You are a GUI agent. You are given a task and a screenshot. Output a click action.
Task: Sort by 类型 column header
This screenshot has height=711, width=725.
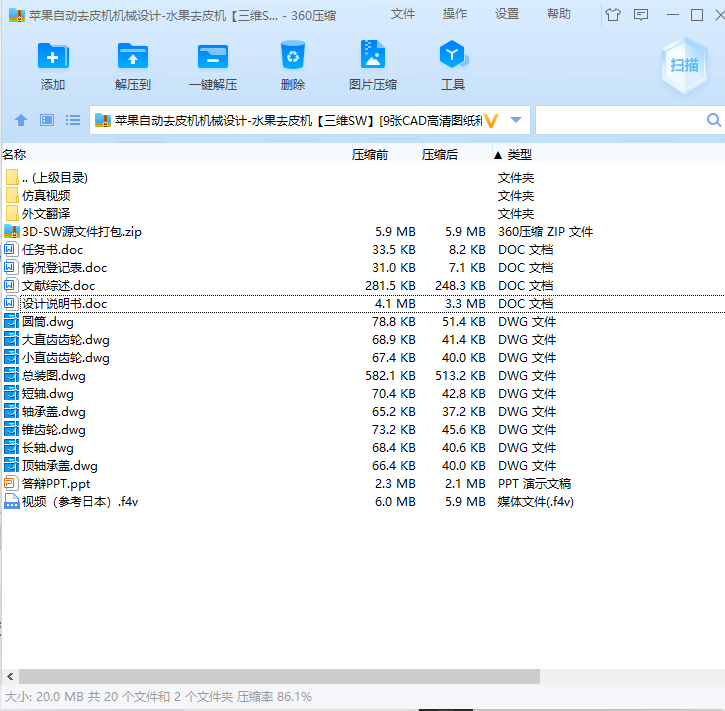coord(519,154)
